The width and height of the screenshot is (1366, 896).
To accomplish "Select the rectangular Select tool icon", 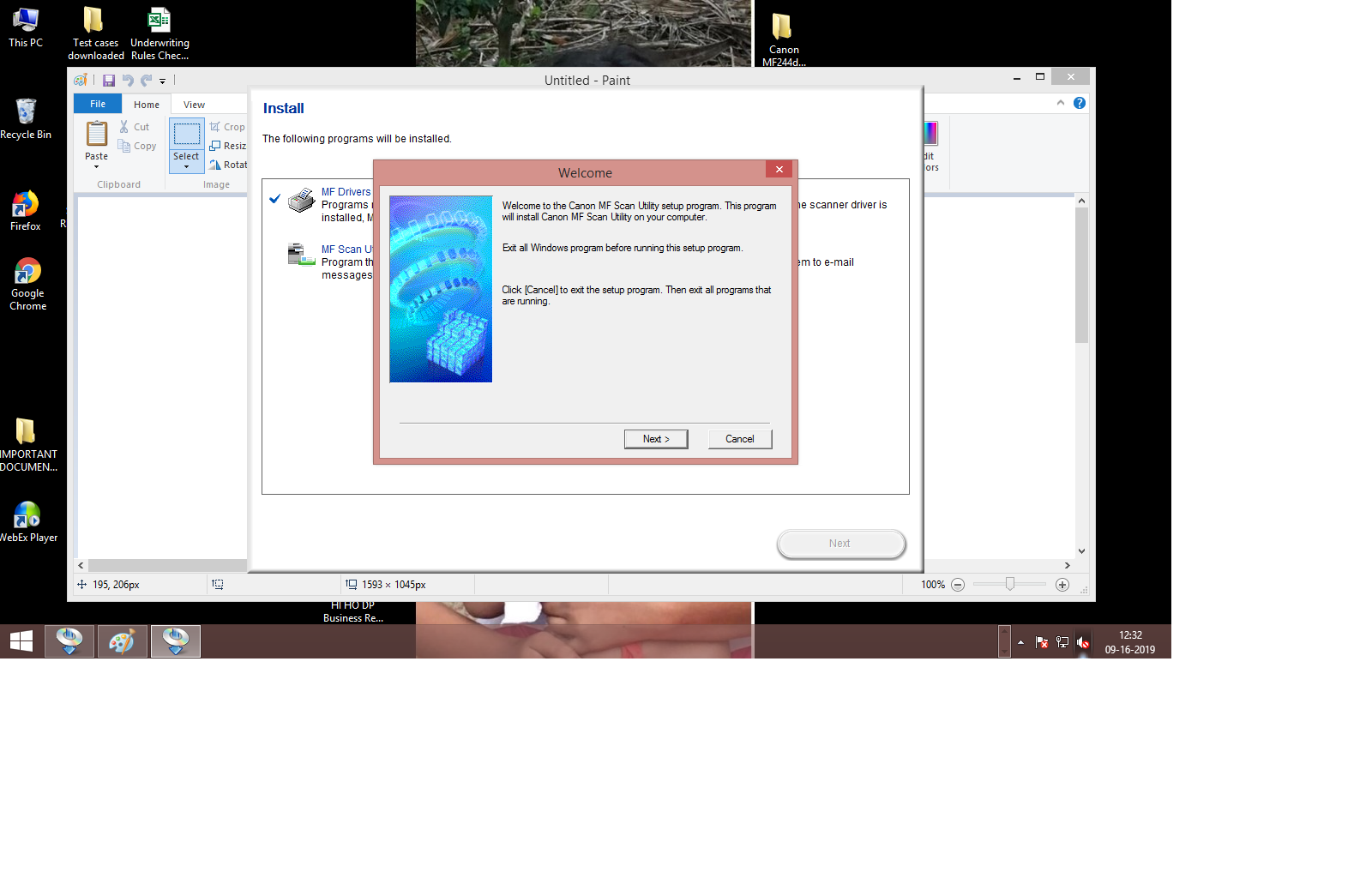I will click(x=187, y=134).
